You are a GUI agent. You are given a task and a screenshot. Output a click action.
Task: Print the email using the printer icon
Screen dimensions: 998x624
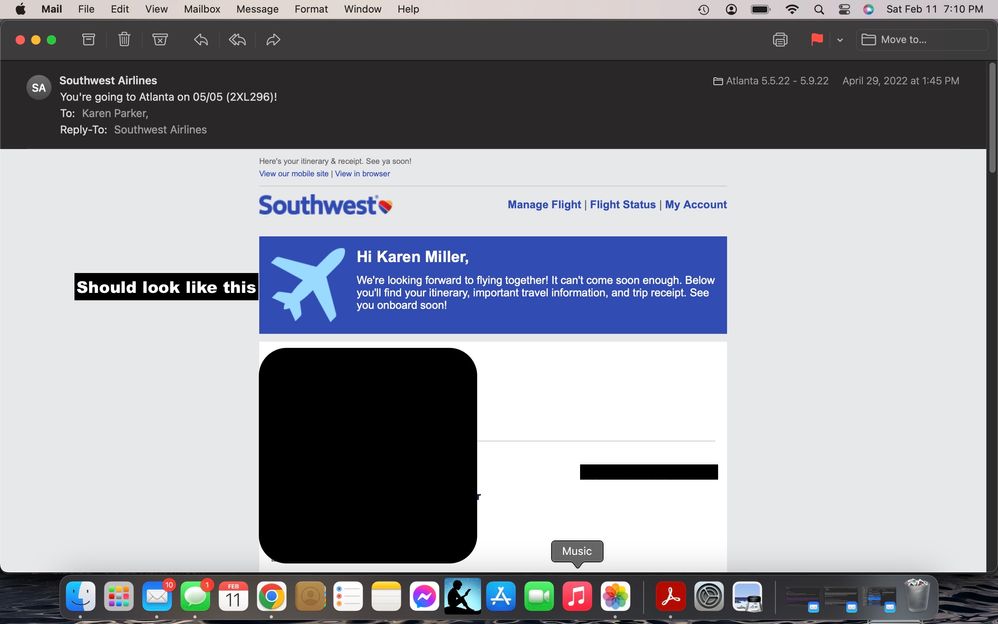[x=780, y=40]
